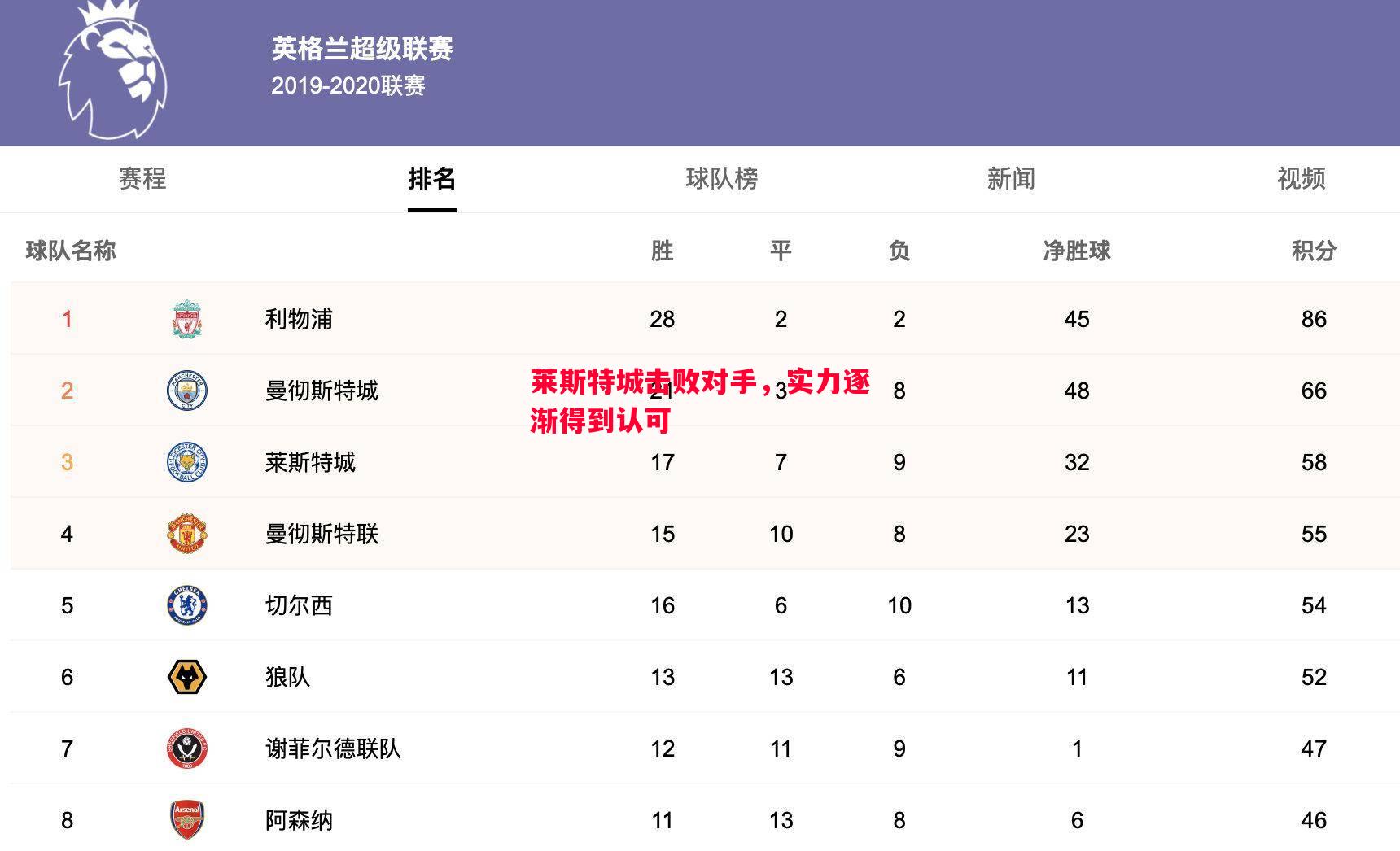This screenshot has width=1400, height=851.
Task: Open team 狼队
Action: pyautogui.click(x=287, y=677)
